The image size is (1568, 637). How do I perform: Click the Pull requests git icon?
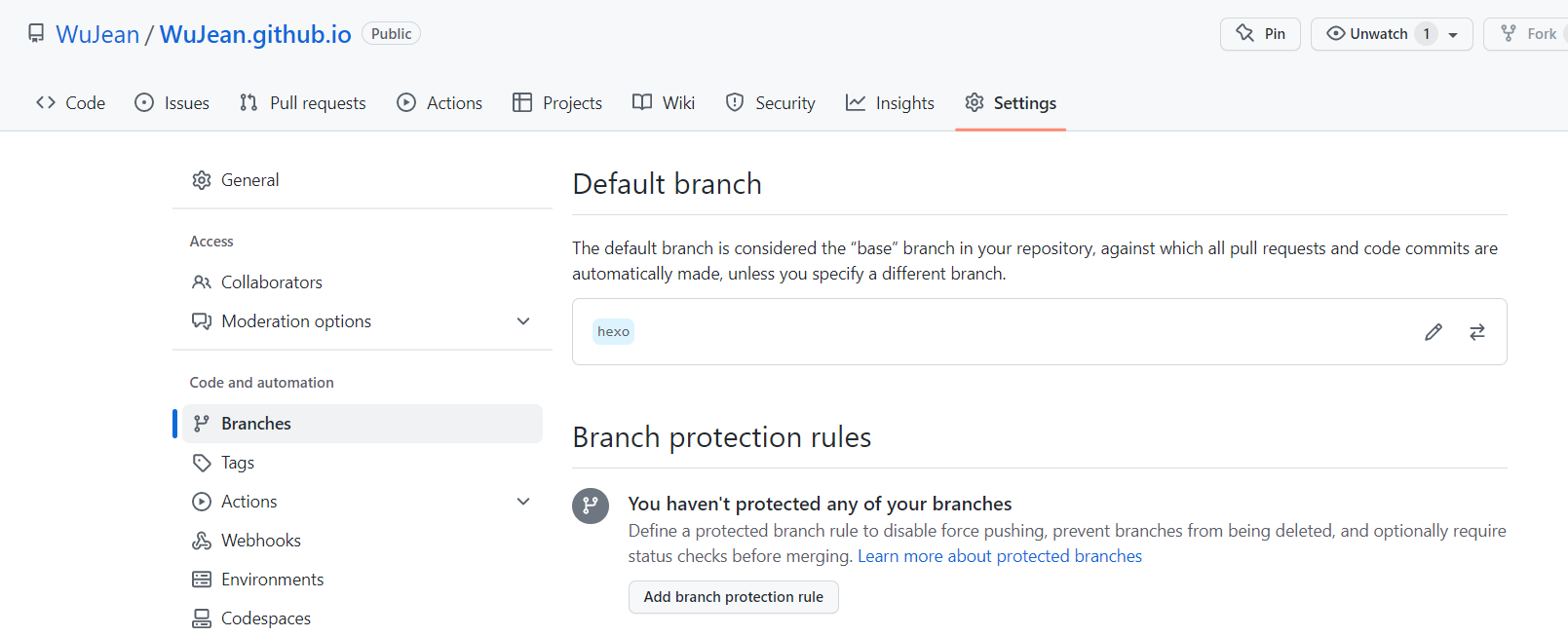249,102
